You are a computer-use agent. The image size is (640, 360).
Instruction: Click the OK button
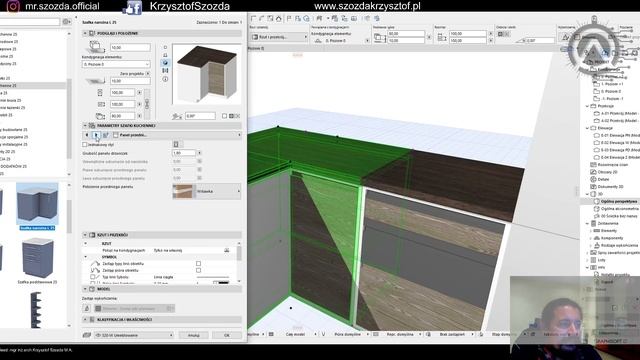tap(227, 335)
